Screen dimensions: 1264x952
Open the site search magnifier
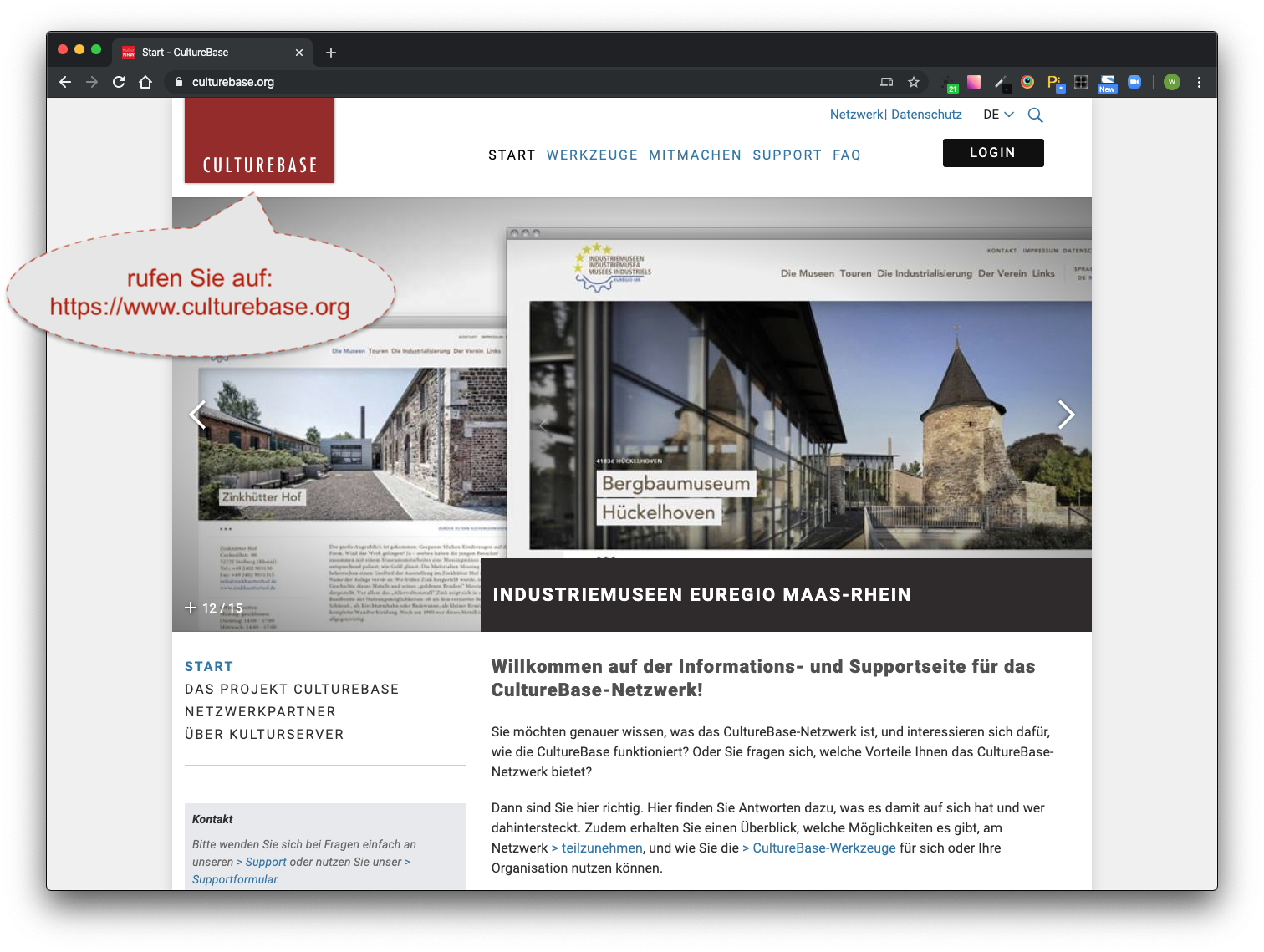1035,115
